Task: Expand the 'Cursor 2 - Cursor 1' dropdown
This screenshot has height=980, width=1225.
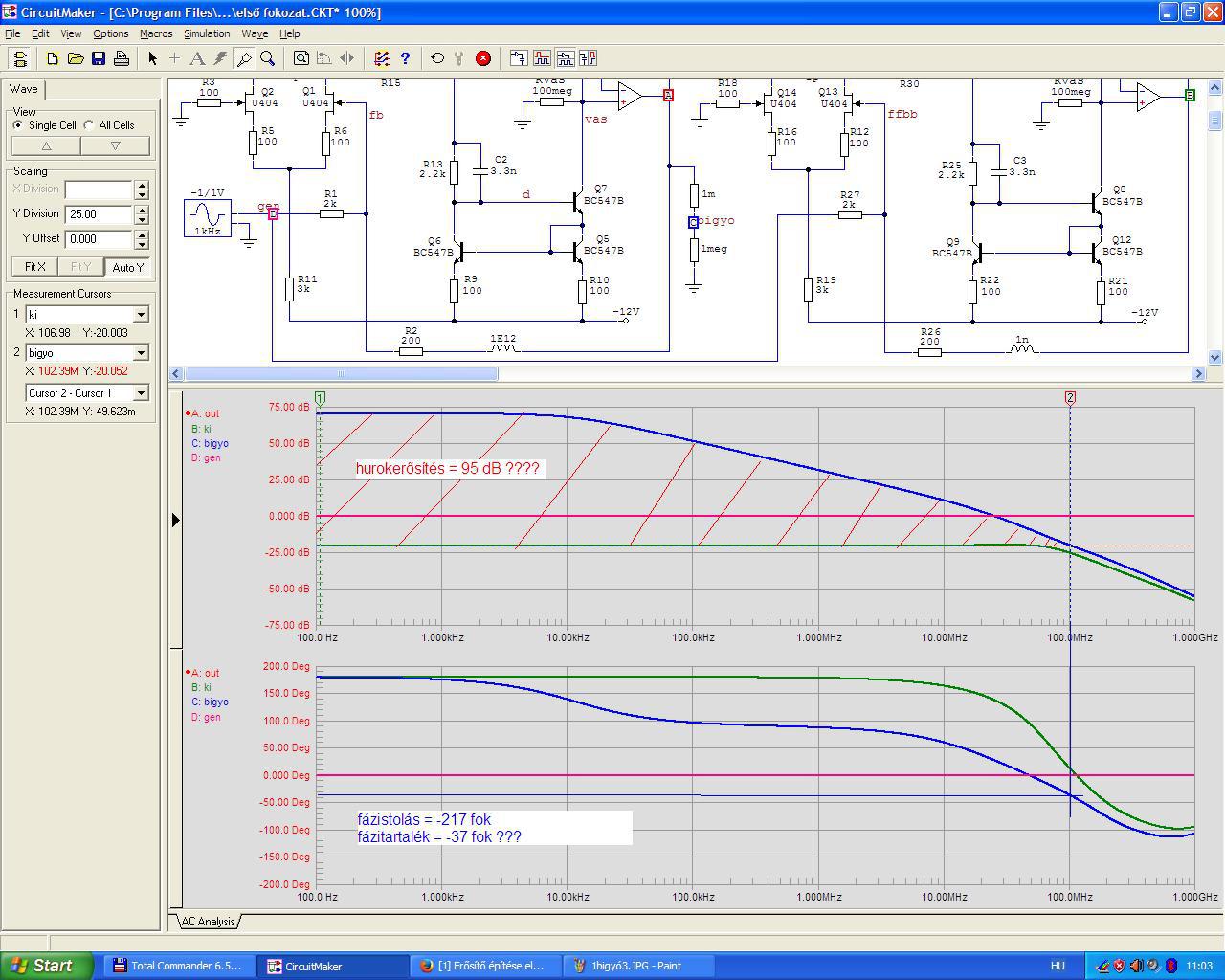Action: [x=141, y=393]
